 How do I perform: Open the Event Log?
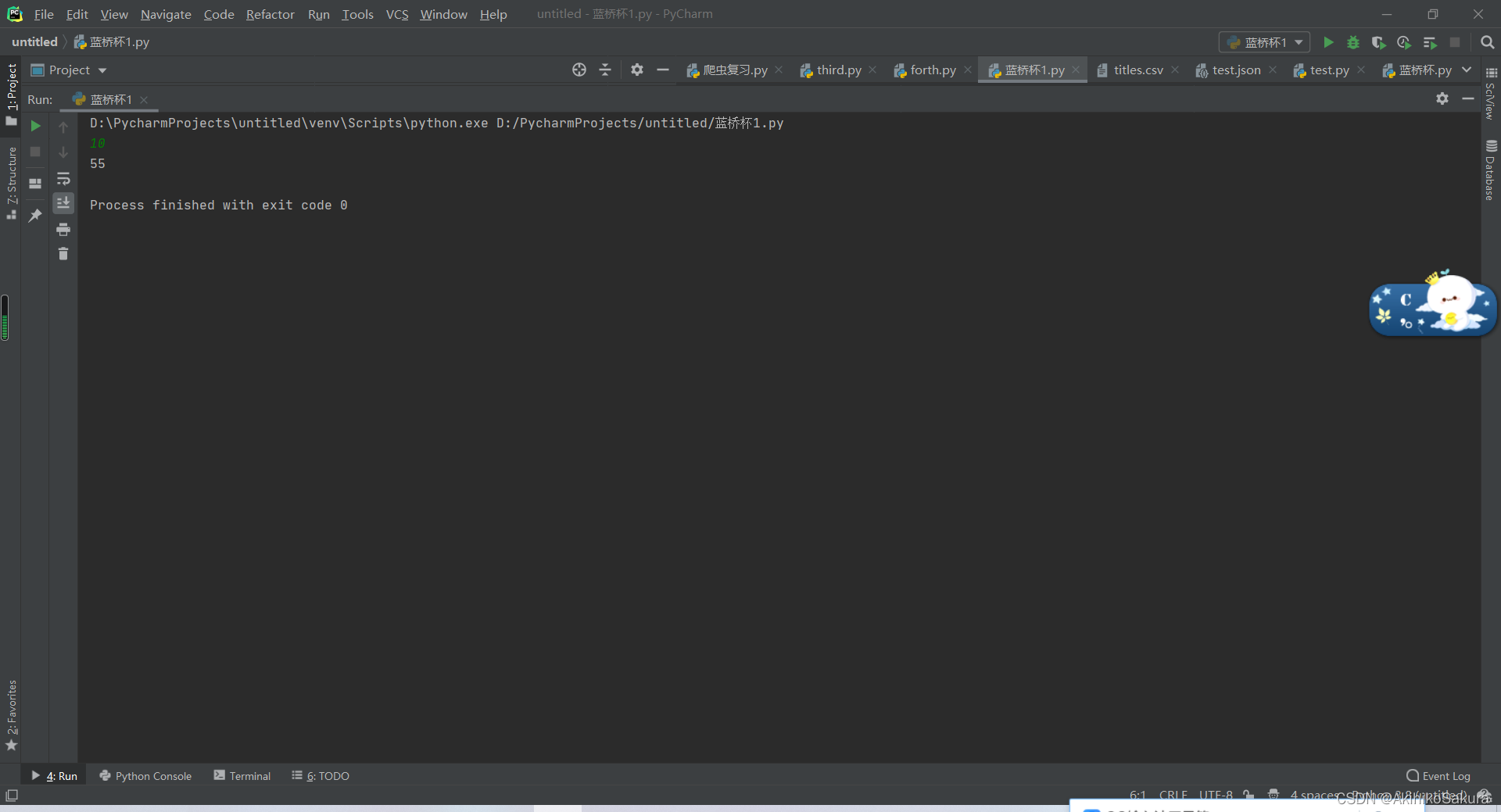coord(1445,775)
